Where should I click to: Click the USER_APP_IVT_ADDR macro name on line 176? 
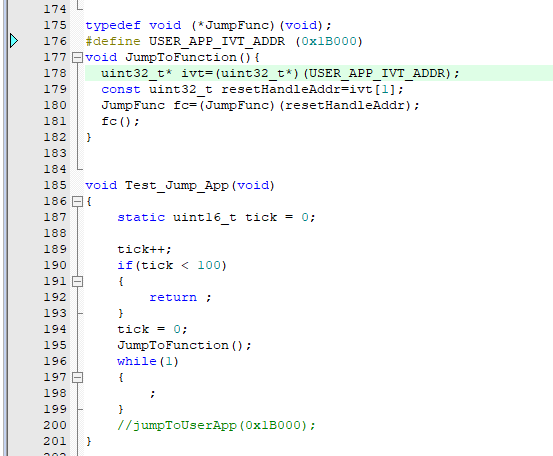point(217,42)
